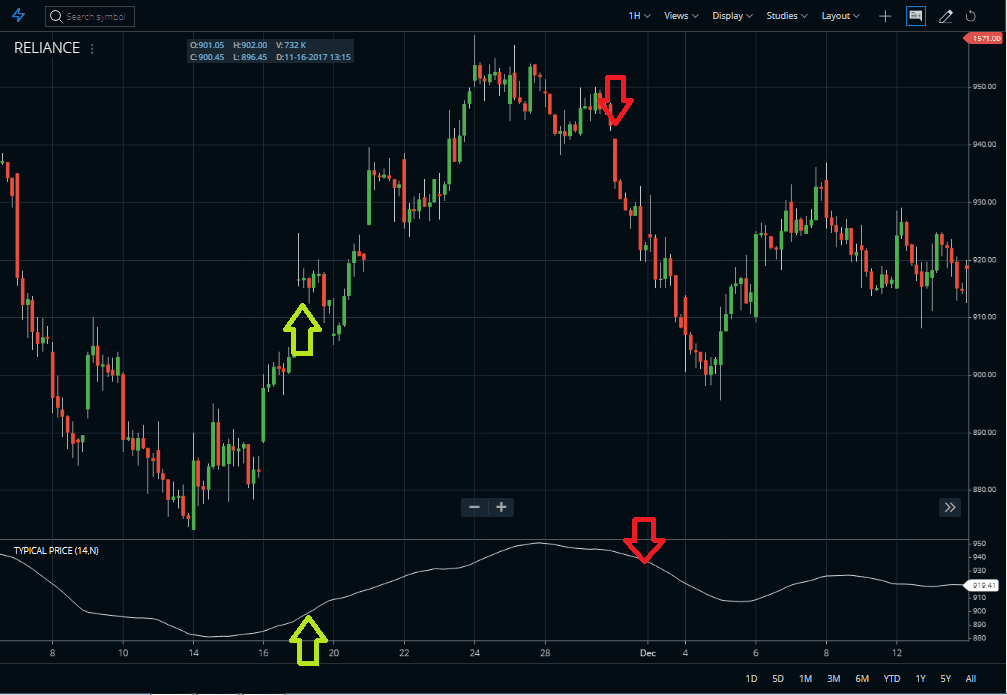This screenshot has height=695, width=1007.
Task: Click the plus add-chart icon
Action: pos(885,16)
